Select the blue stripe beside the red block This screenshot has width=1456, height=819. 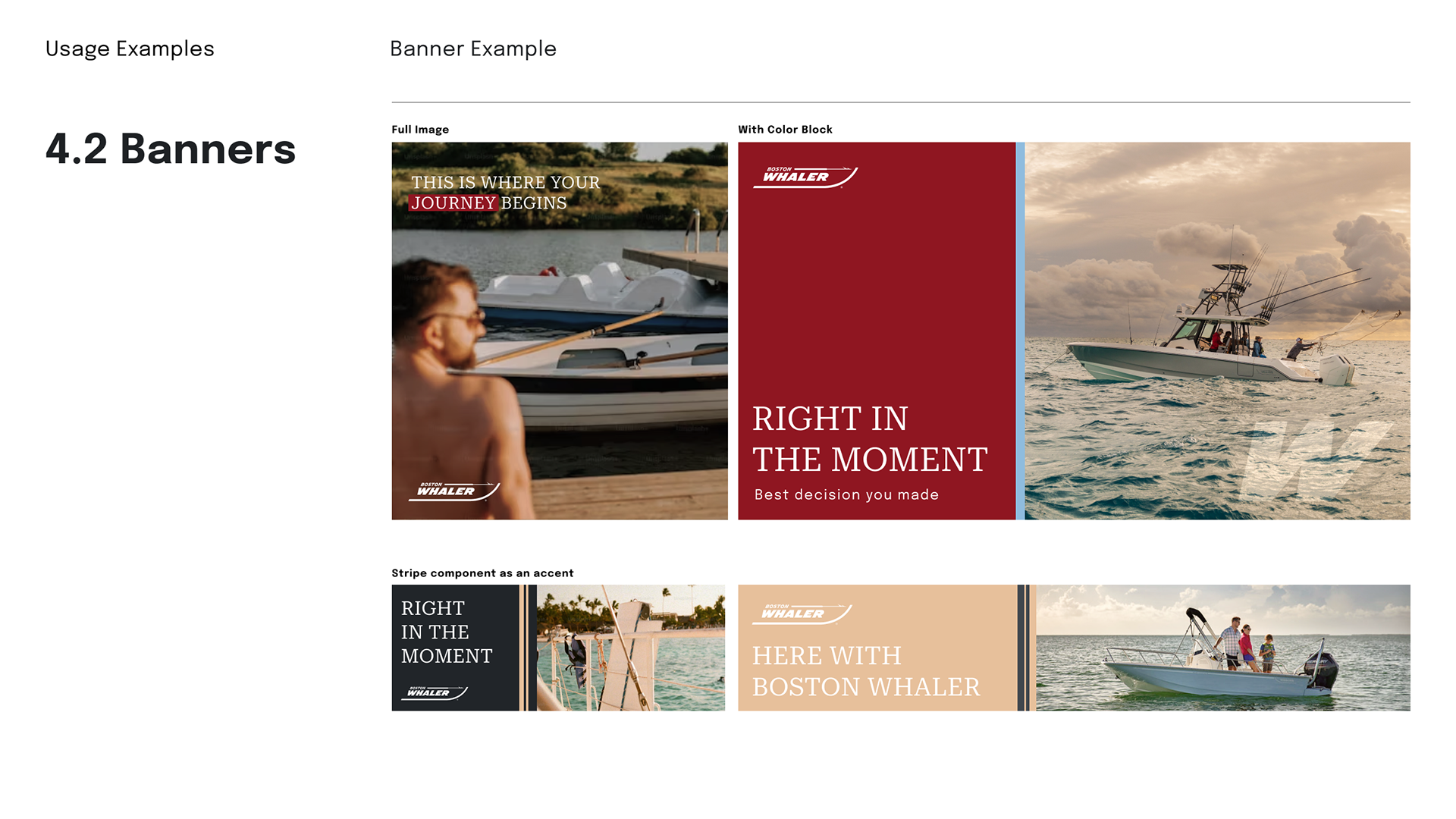(1020, 331)
